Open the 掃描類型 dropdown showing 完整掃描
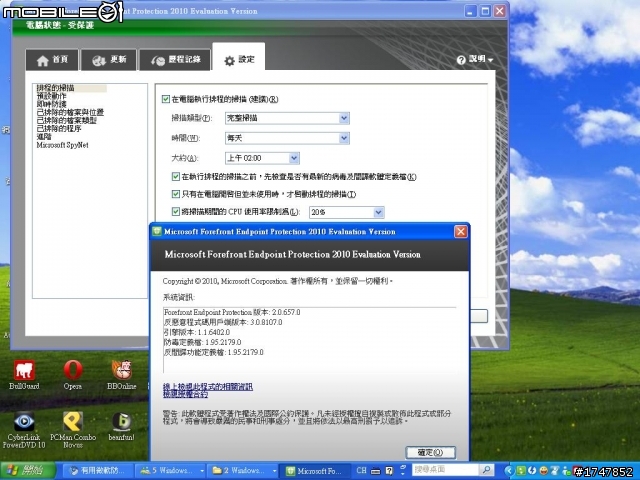Screen dimensions: 640x480 (287, 118)
